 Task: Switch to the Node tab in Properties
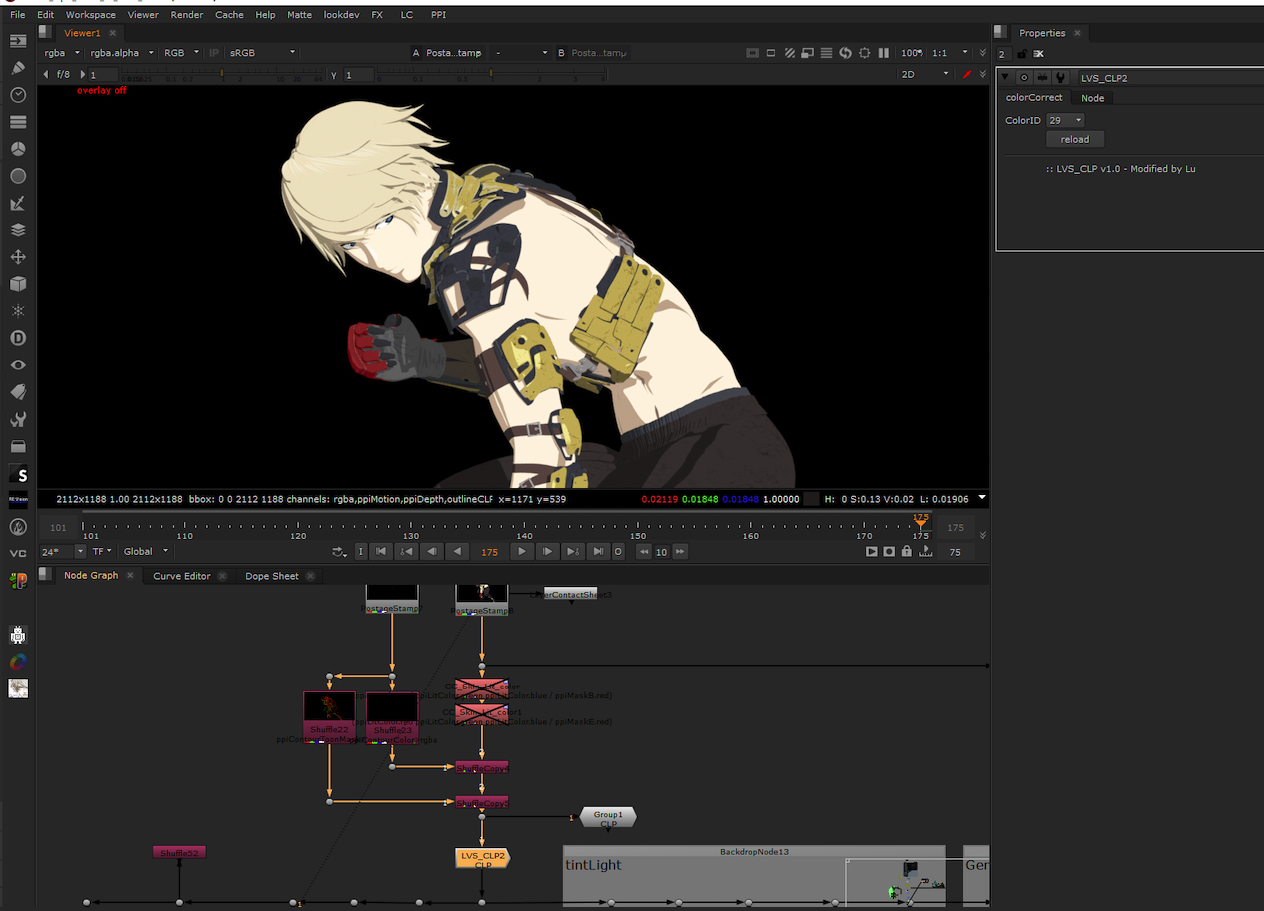[1093, 98]
